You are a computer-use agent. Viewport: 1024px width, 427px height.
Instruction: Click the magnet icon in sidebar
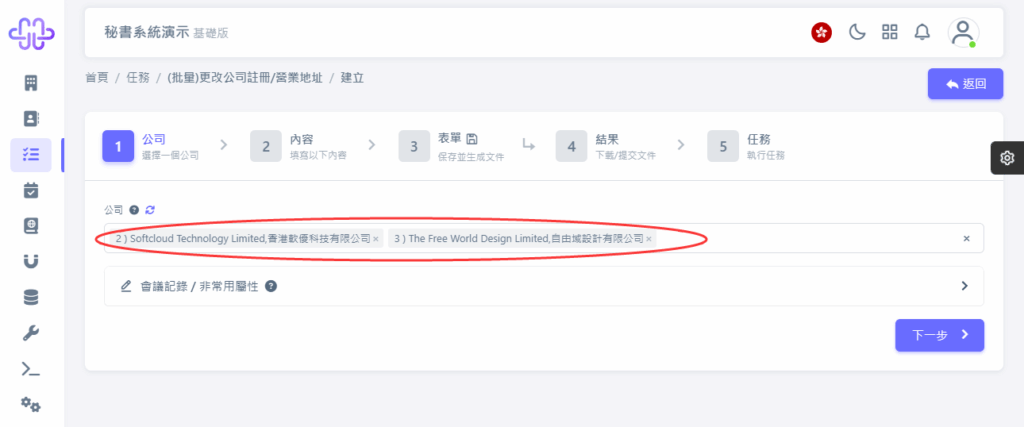coord(31,261)
